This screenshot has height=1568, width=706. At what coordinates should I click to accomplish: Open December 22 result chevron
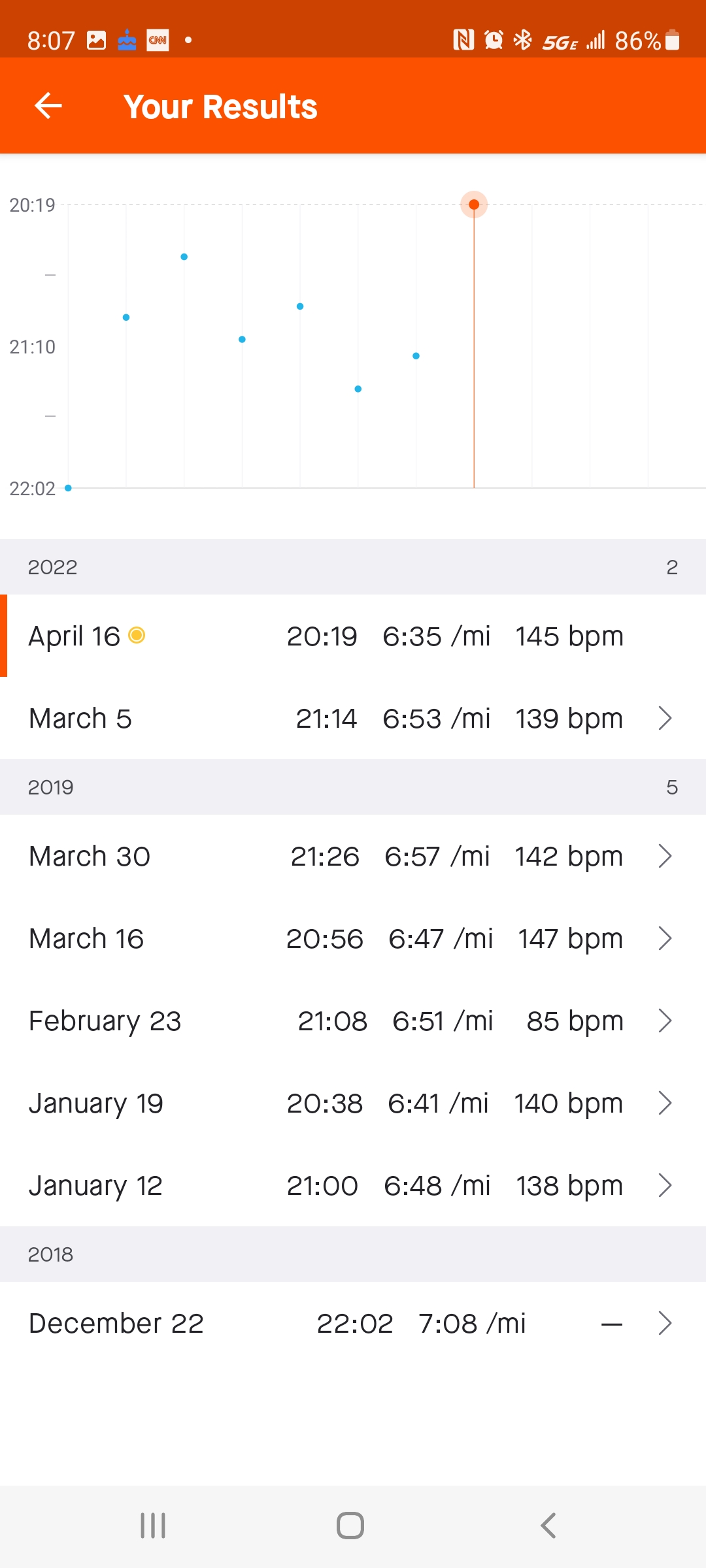665,1323
